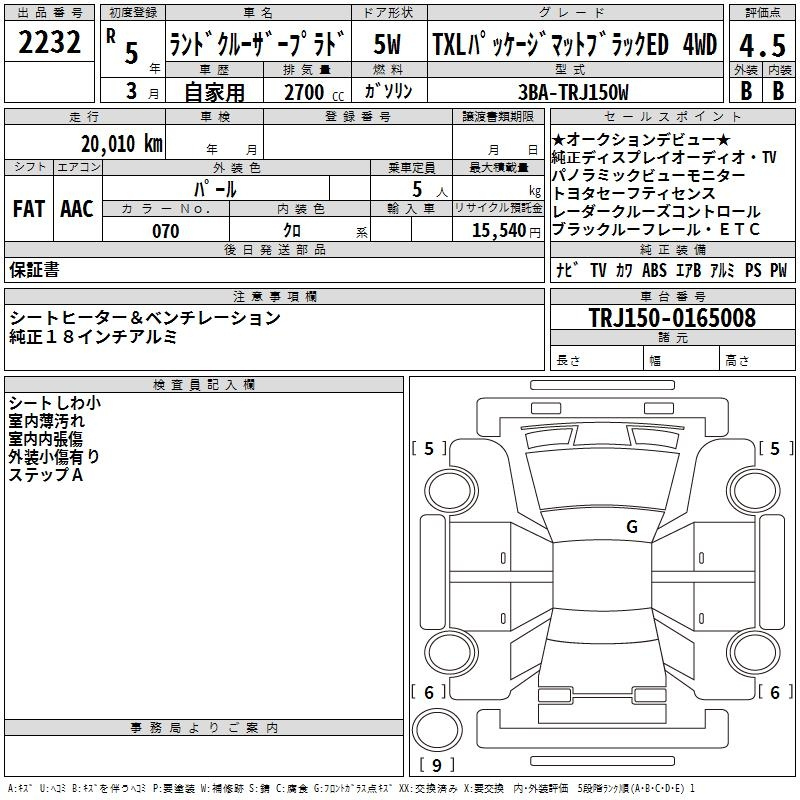The width and height of the screenshot is (800, 800).
Task: Click the 純正18インチアルミ note
Action: 93,336
